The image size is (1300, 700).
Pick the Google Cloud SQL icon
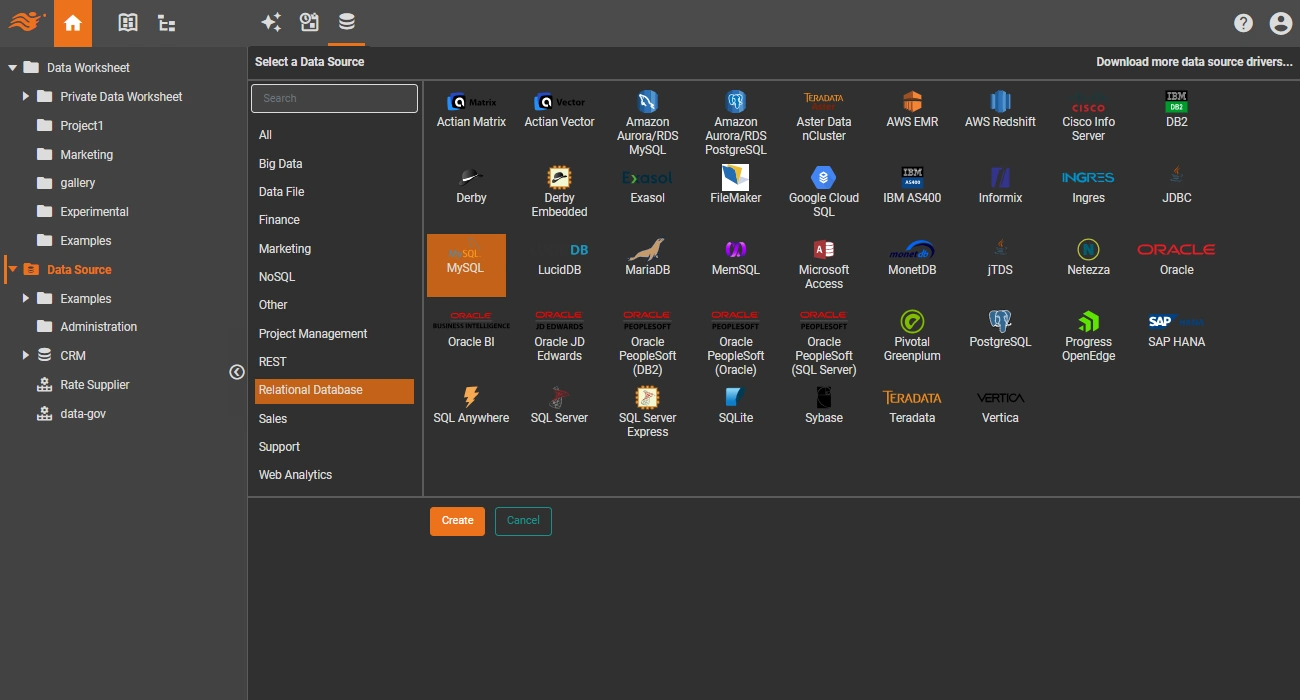point(823,179)
